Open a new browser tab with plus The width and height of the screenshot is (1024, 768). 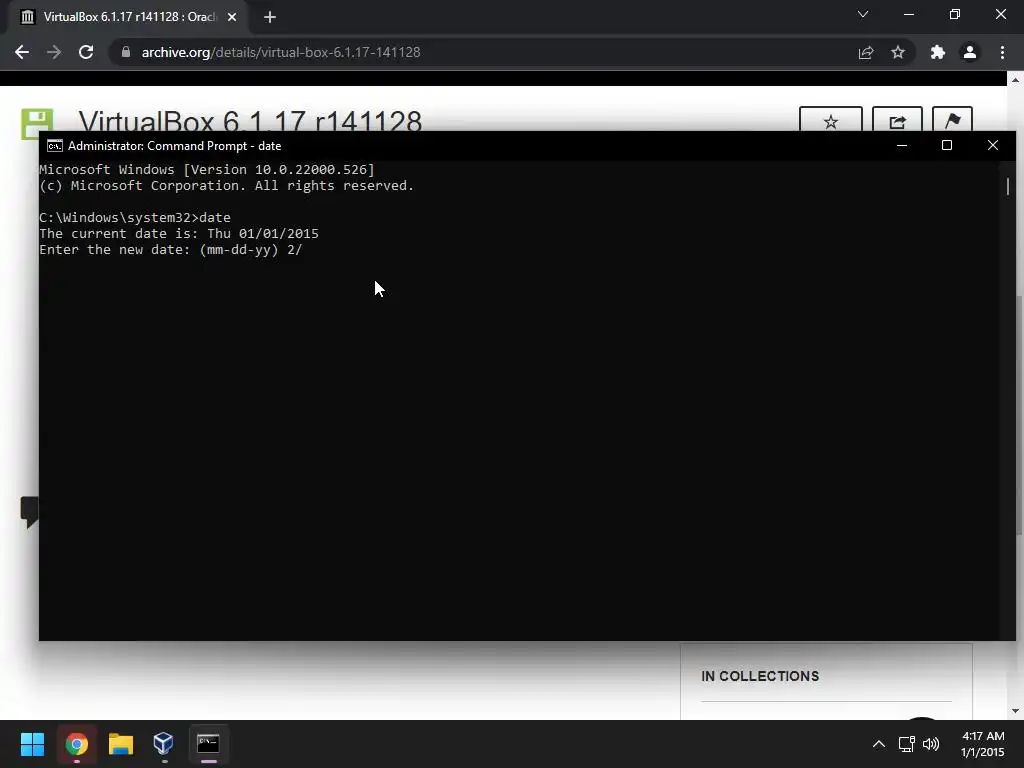pyautogui.click(x=270, y=17)
